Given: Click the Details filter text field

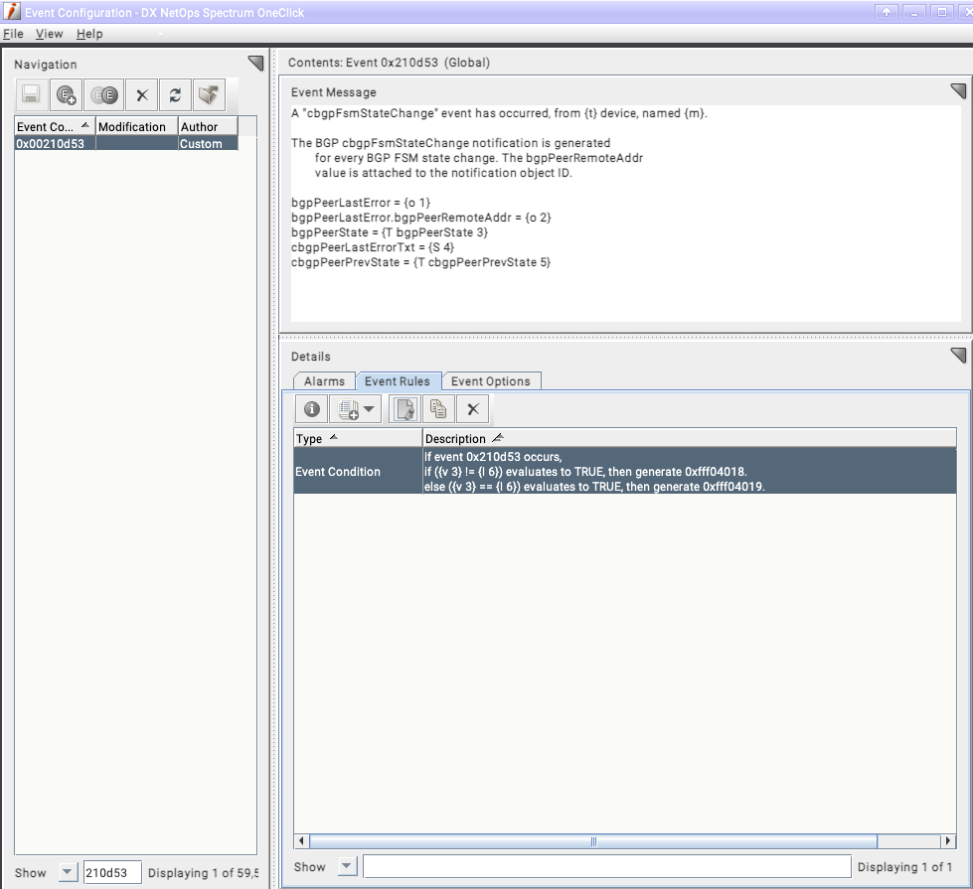Looking at the screenshot, I should (606, 865).
